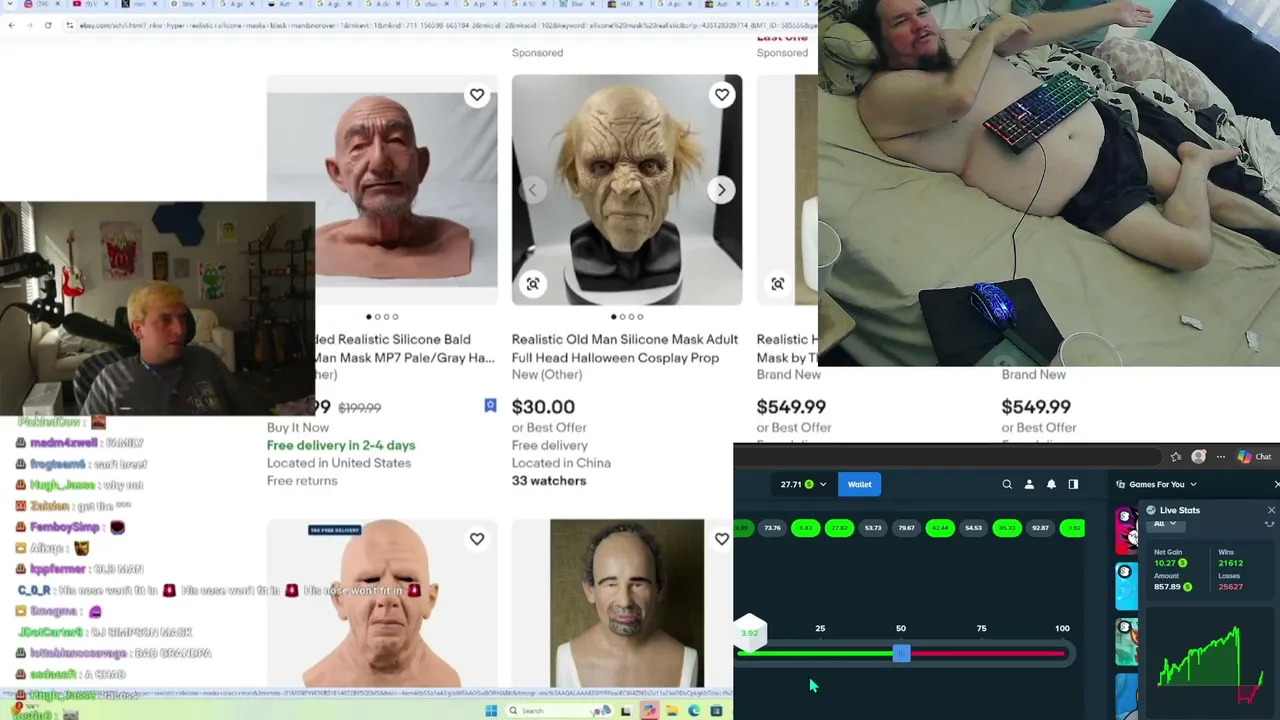The width and height of the screenshot is (1280, 720).
Task: Expand the 27.71 balance currency dropdown
Action: pos(823,485)
